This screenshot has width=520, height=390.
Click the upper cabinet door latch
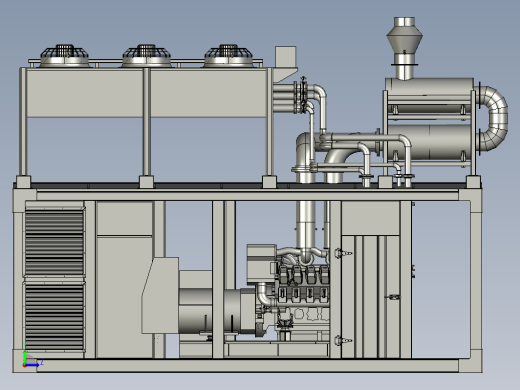(343, 253)
